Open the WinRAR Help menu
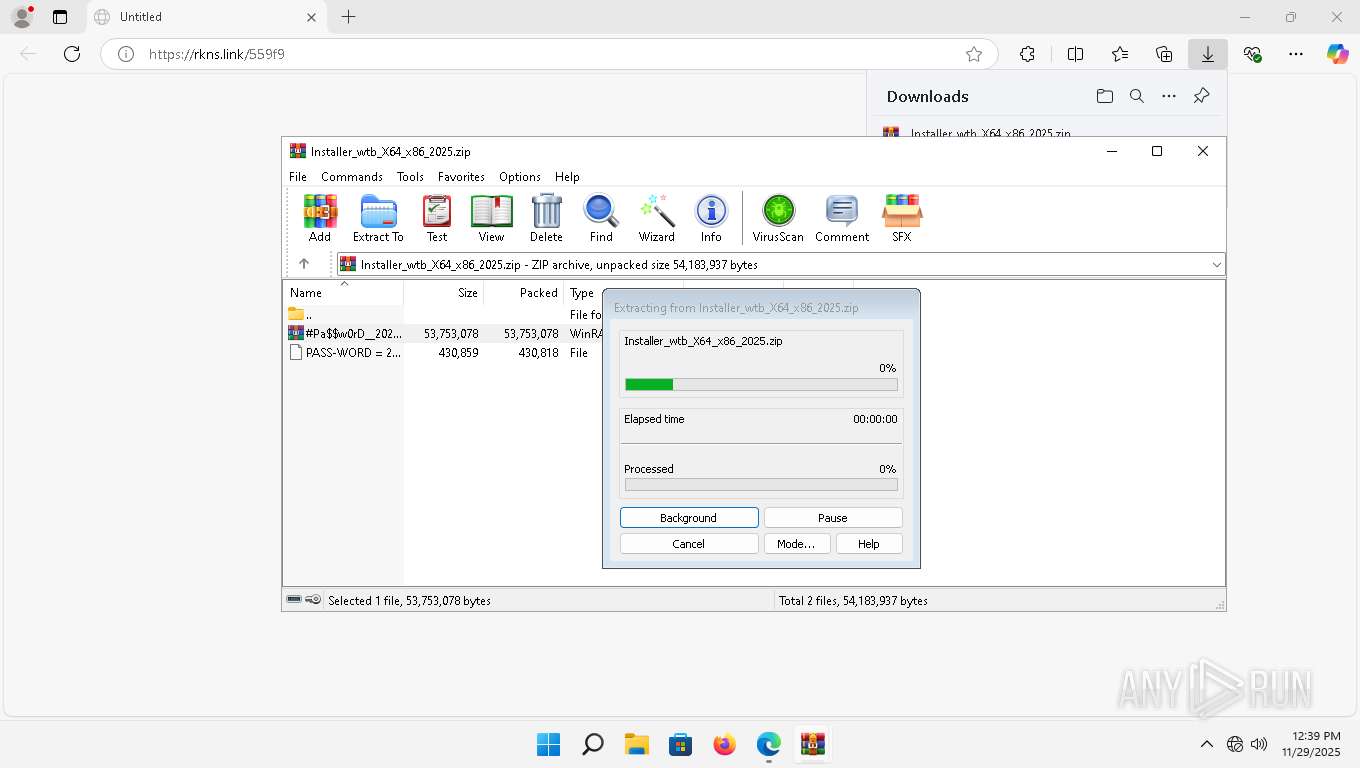 click(x=567, y=176)
